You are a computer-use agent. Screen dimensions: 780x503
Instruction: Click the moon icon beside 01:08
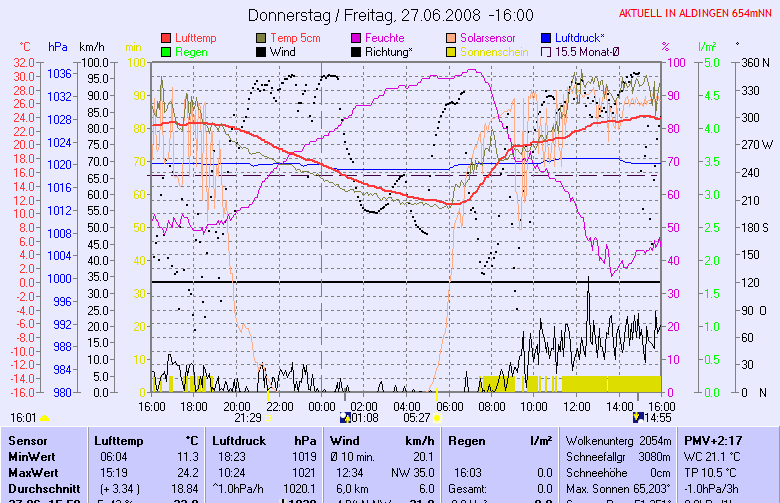(x=346, y=417)
